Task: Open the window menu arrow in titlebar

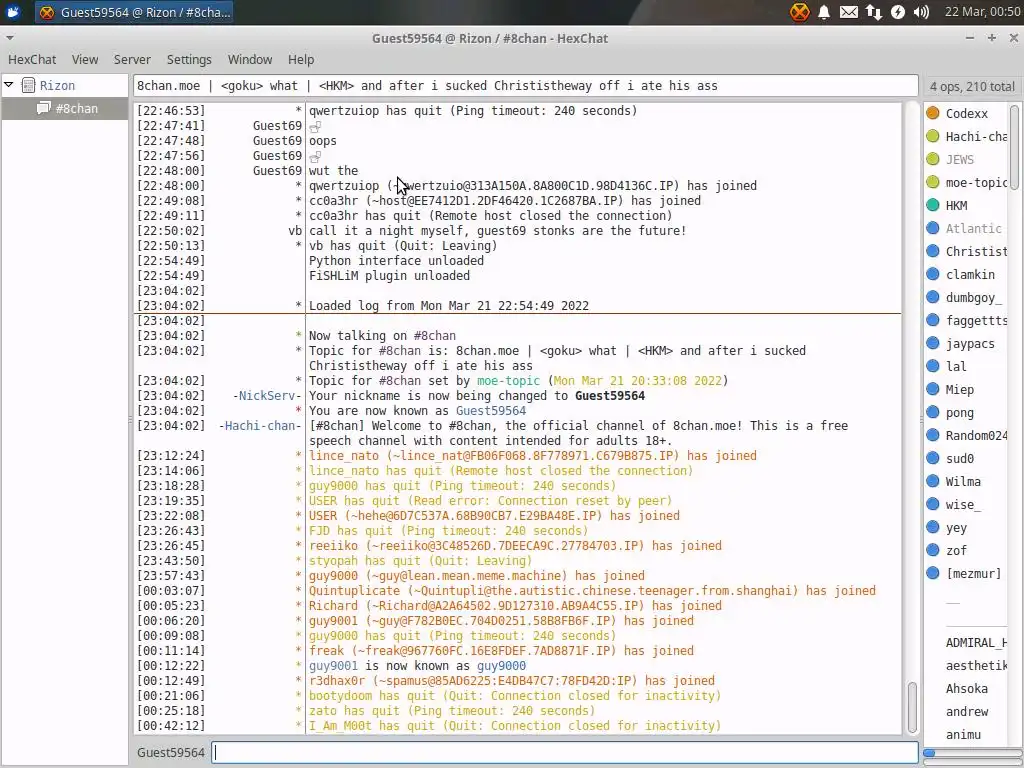Action: point(9,38)
